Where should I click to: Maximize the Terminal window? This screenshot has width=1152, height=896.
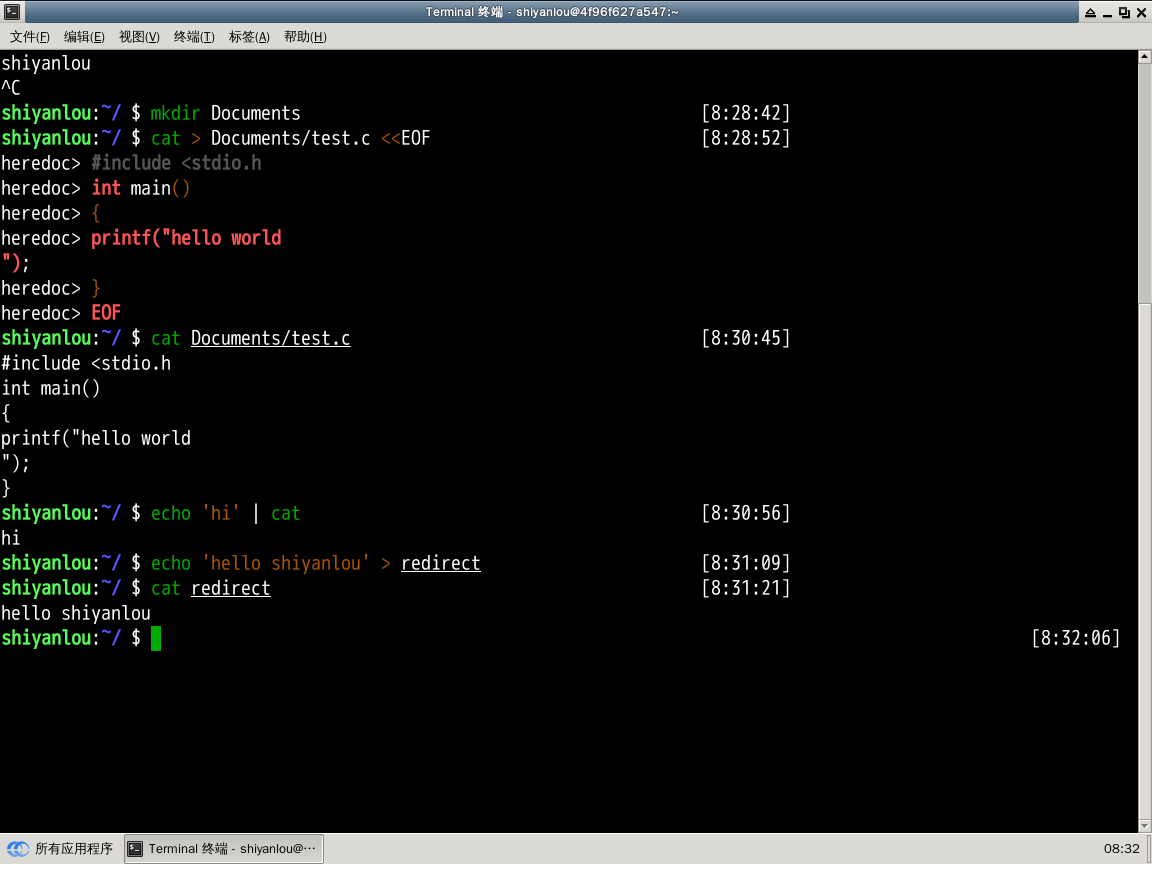pyautogui.click(x=1124, y=12)
